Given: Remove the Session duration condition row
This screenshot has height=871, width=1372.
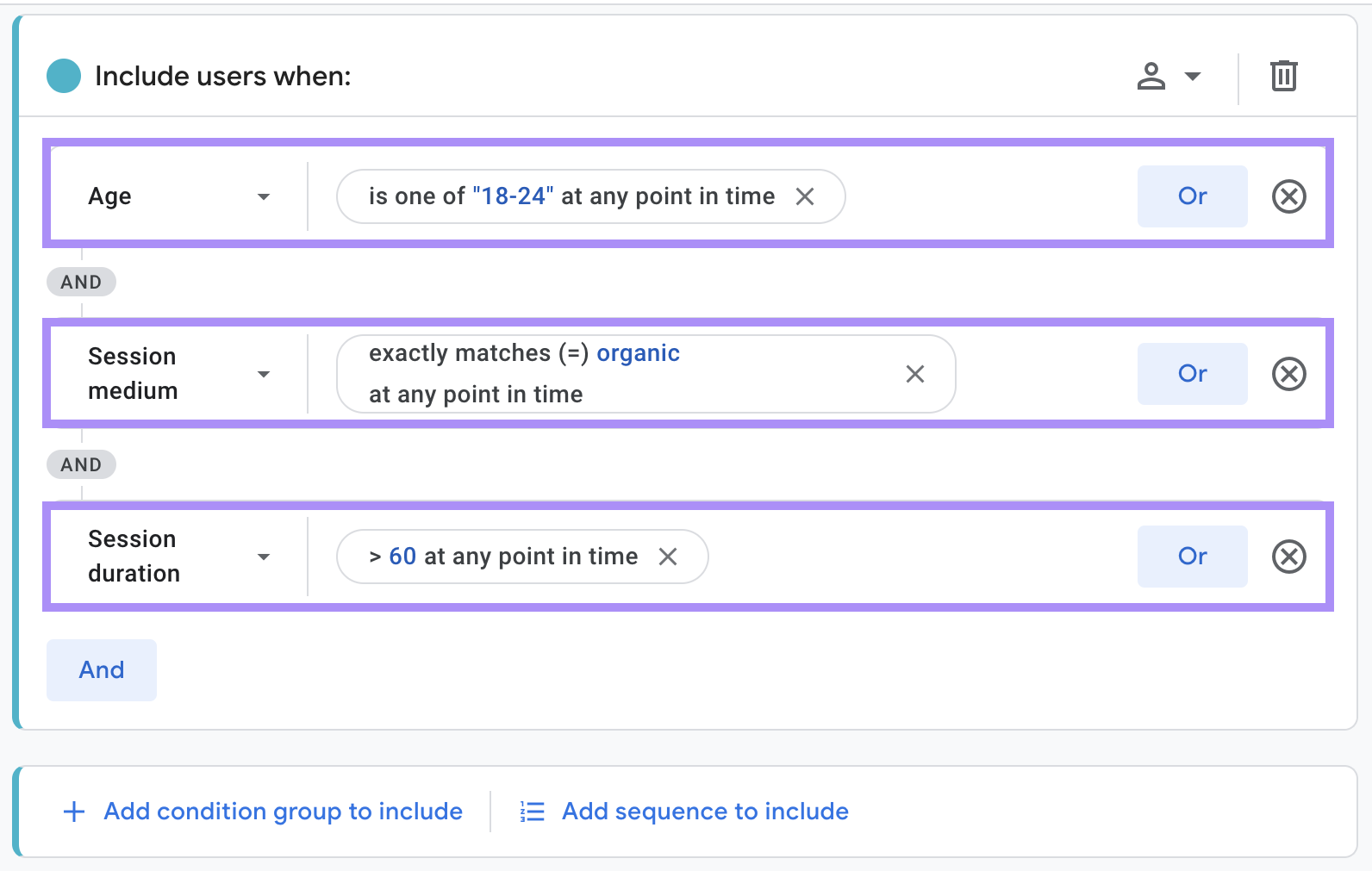Looking at the screenshot, I should tap(1288, 557).
